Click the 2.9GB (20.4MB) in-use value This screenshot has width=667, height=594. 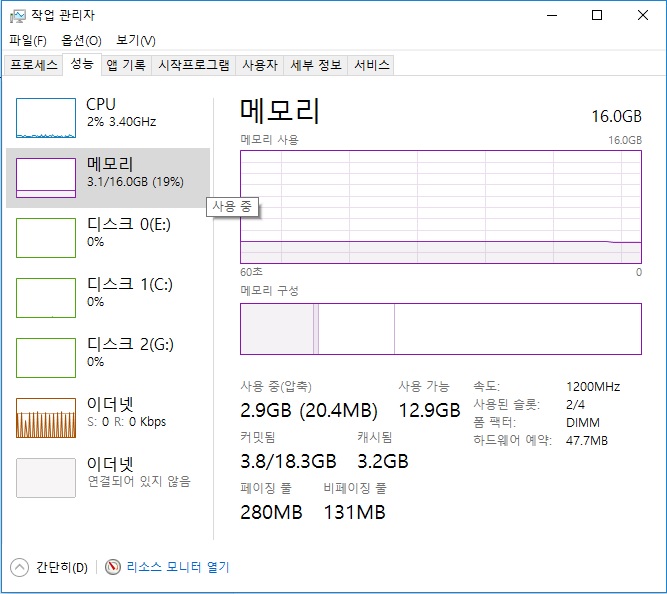pyautogui.click(x=309, y=410)
